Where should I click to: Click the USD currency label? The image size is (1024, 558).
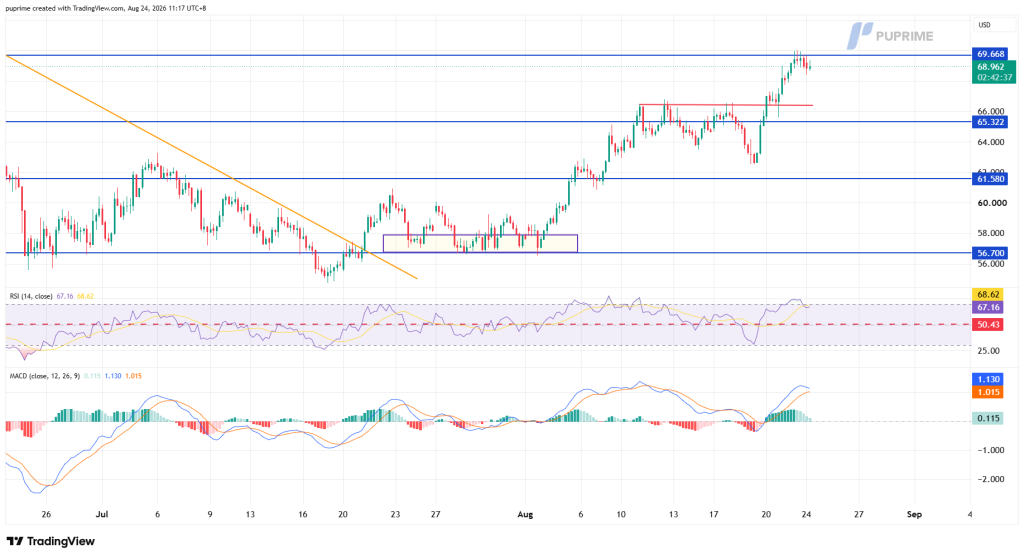point(984,25)
